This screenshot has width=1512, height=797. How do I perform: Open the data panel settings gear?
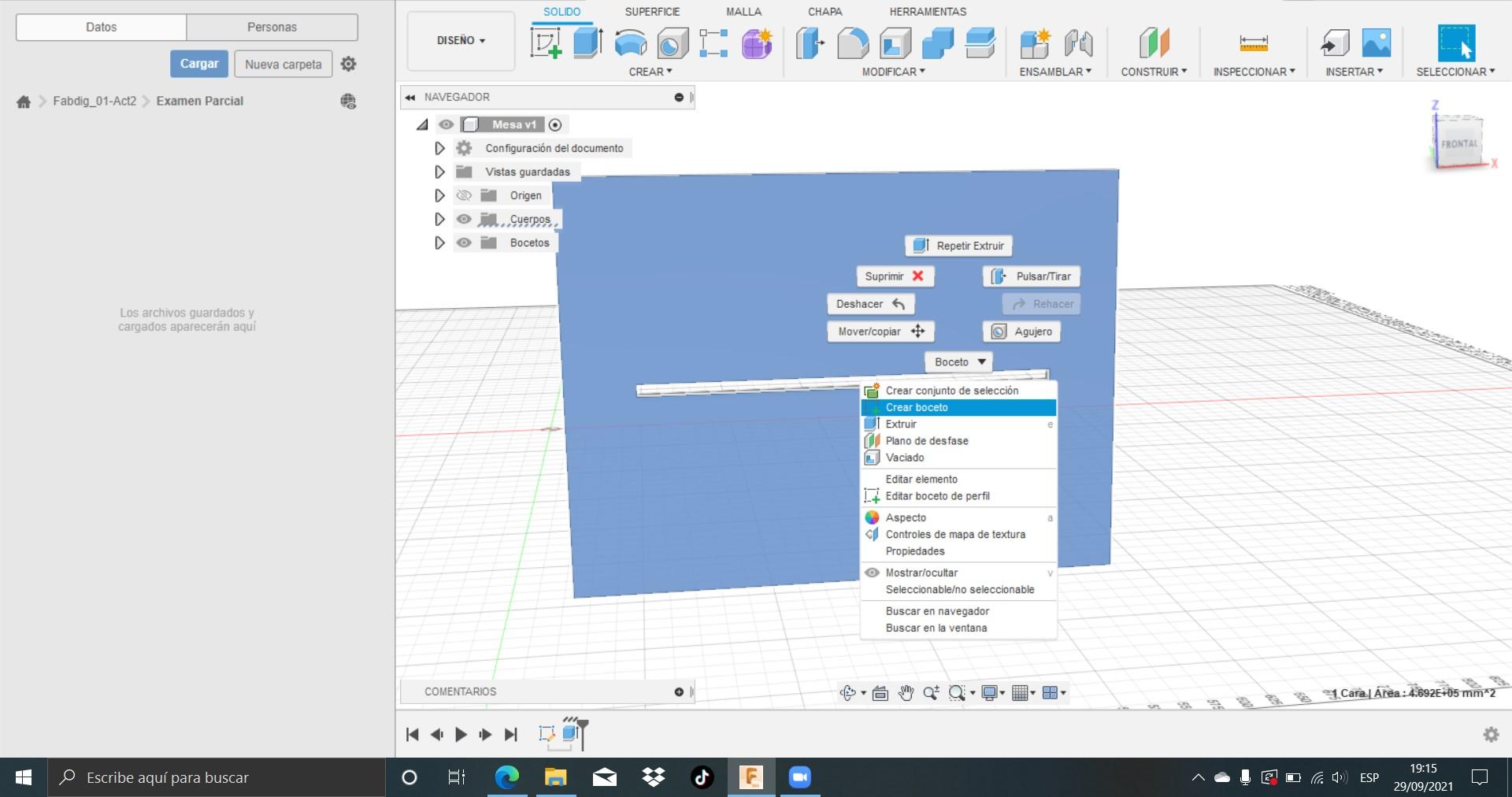click(348, 64)
